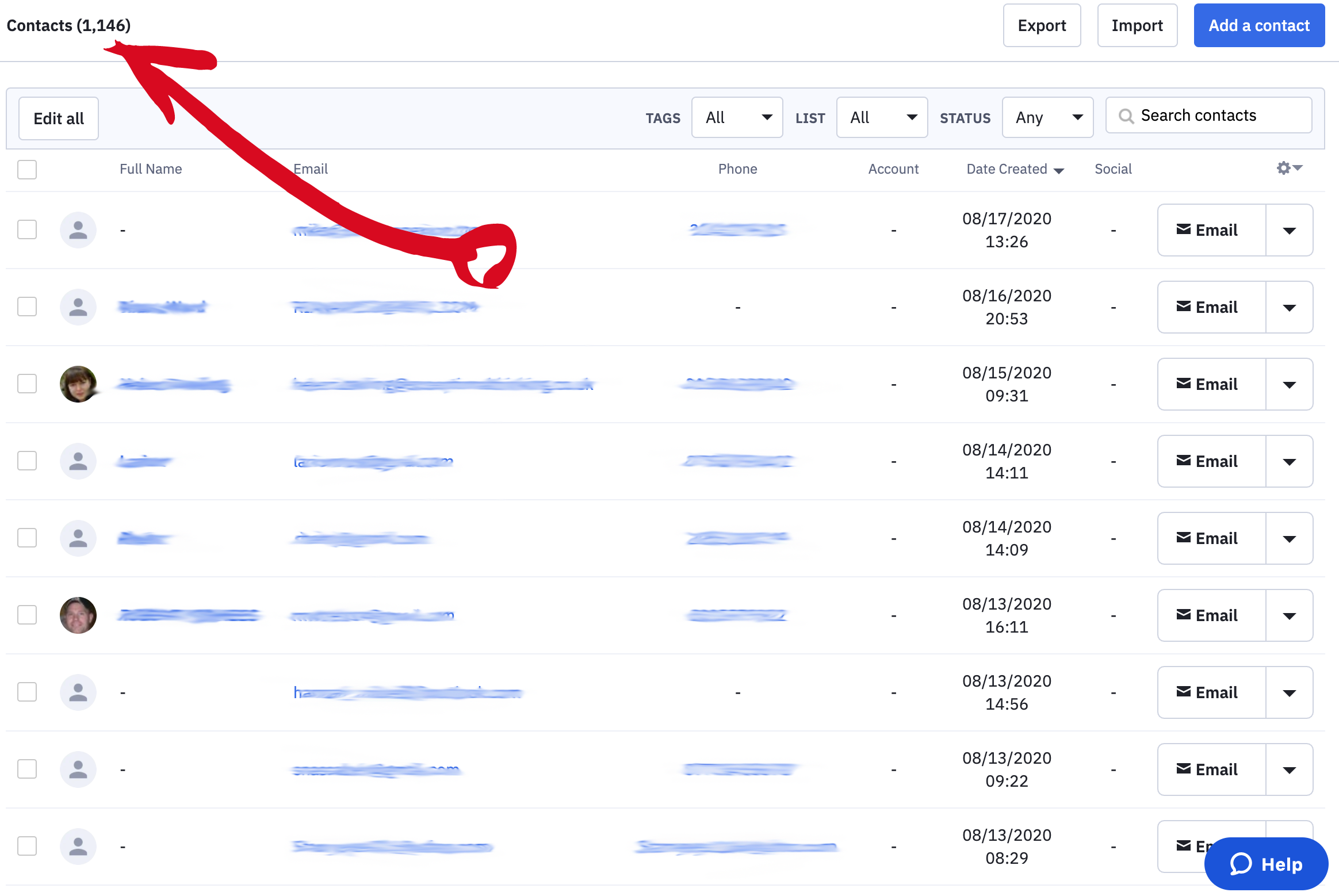This screenshot has height=896, width=1339.
Task: Open the Tags filter dropdown
Action: [737, 118]
